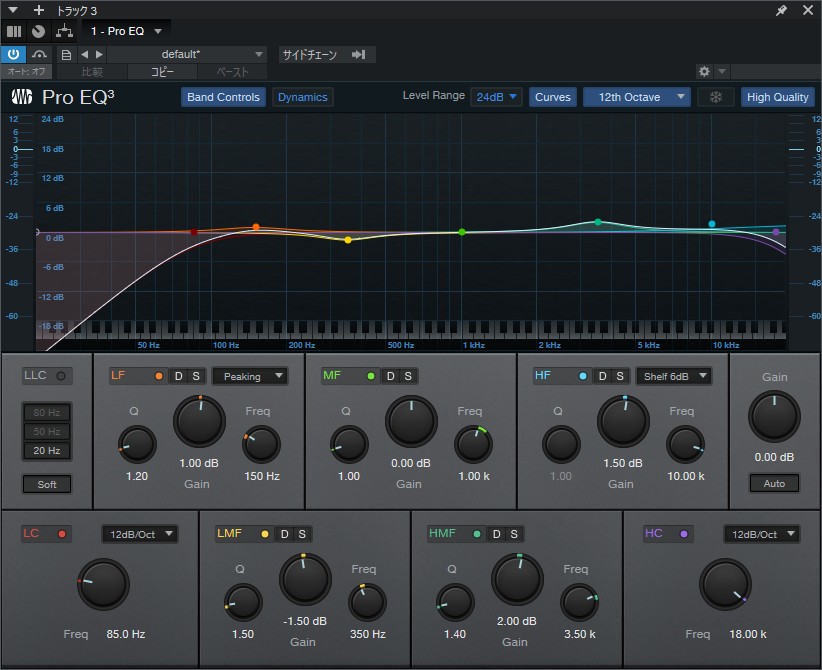The image size is (822, 670).
Task: Go to previous preset arrow
Action: [x=84, y=55]
